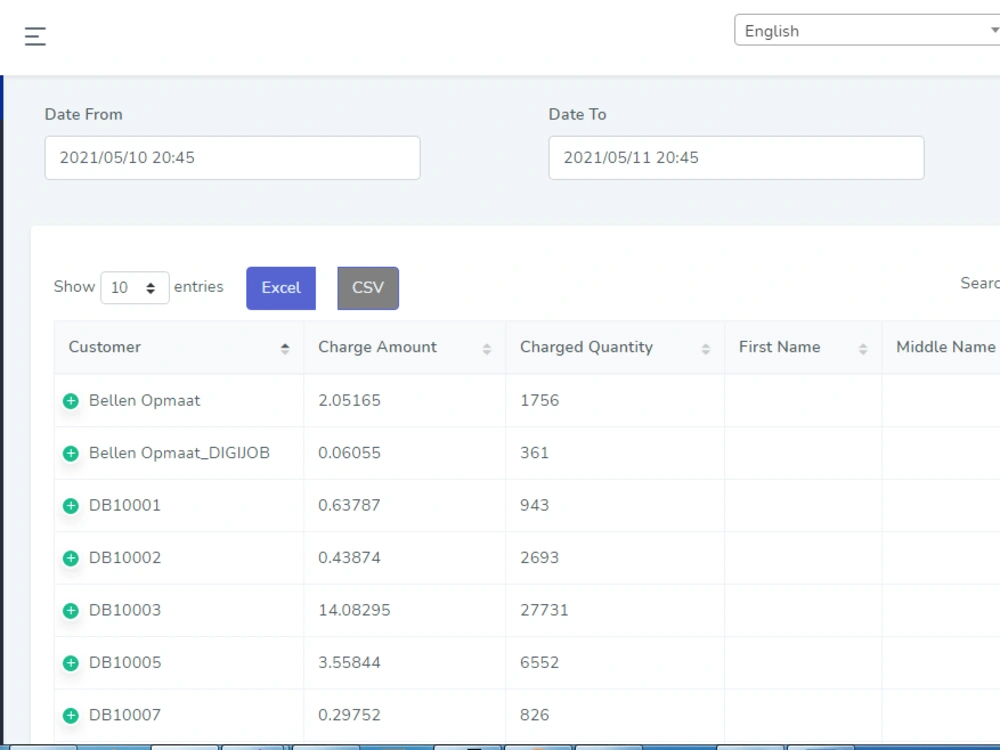
Task: Select charge amount 14.08295
Action: [x=355, y=610]
